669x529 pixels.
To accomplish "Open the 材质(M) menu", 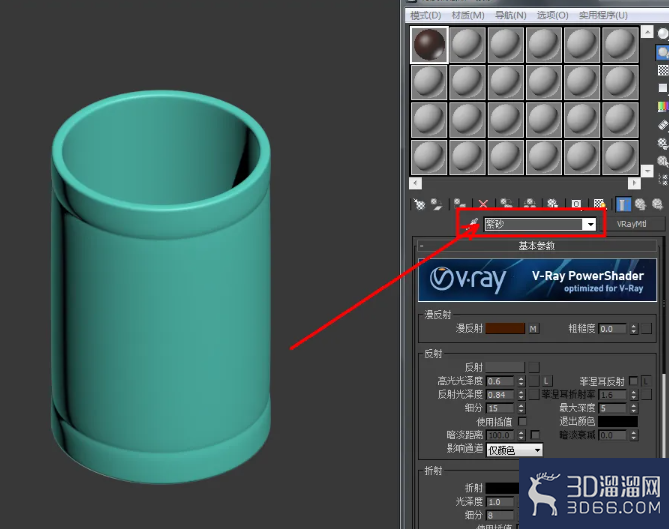I will (x=468, y=15).
